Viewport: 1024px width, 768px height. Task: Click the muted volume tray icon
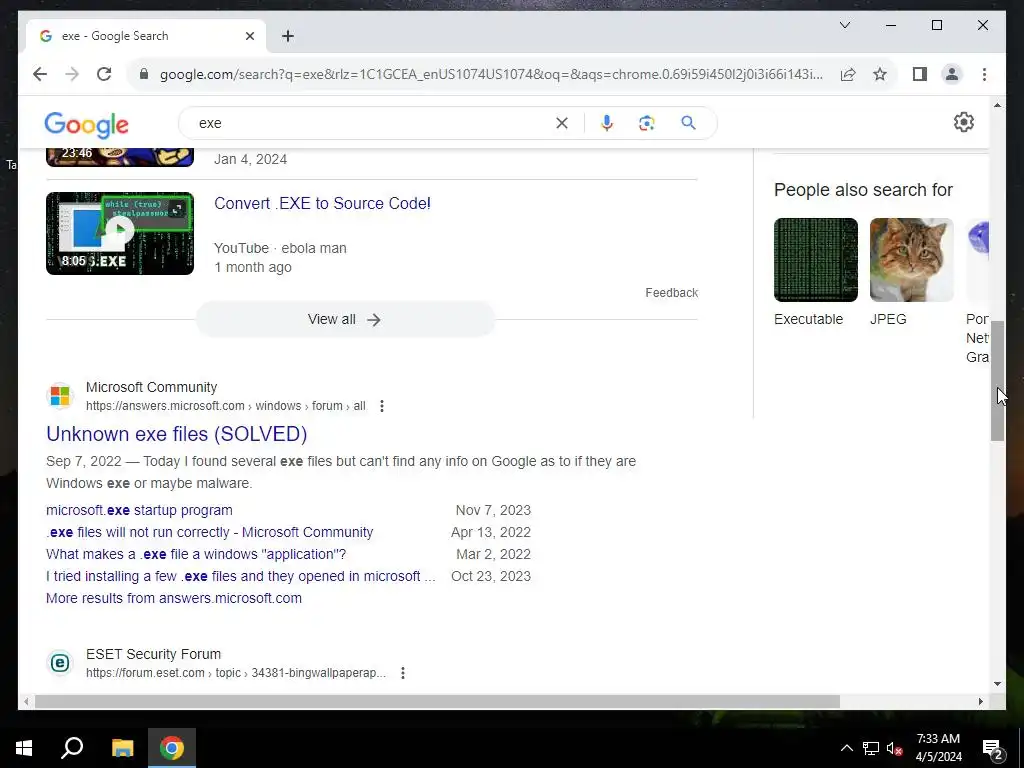coord(894,748)
